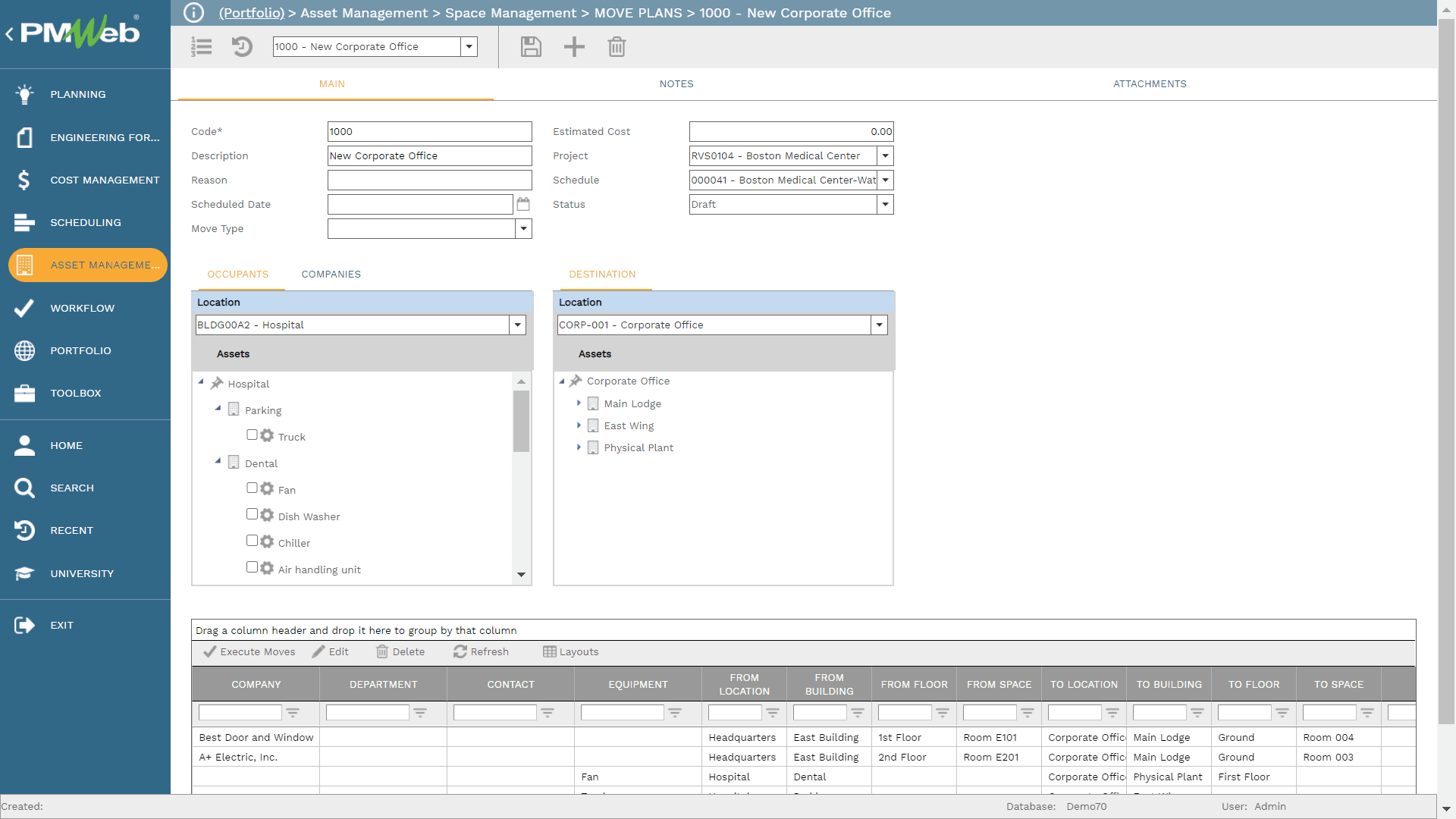1456x819 pixels.
Task: Follow the Portfolio breadcrumb link
Action: [x=251, y=13]
